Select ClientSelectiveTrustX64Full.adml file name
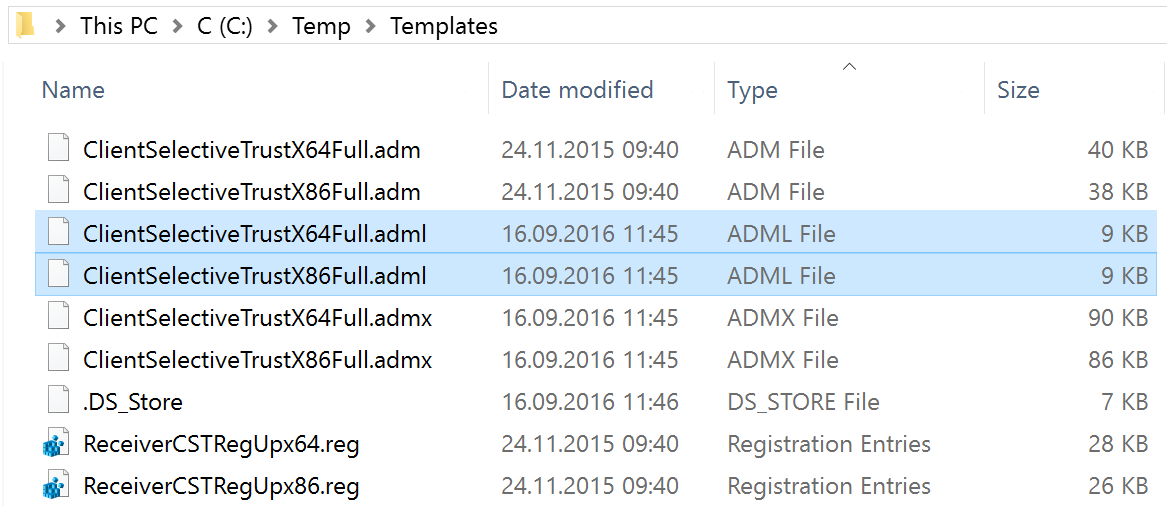Image resolution: width=1167 pixels, height=506 pixels. pos(255,234)
